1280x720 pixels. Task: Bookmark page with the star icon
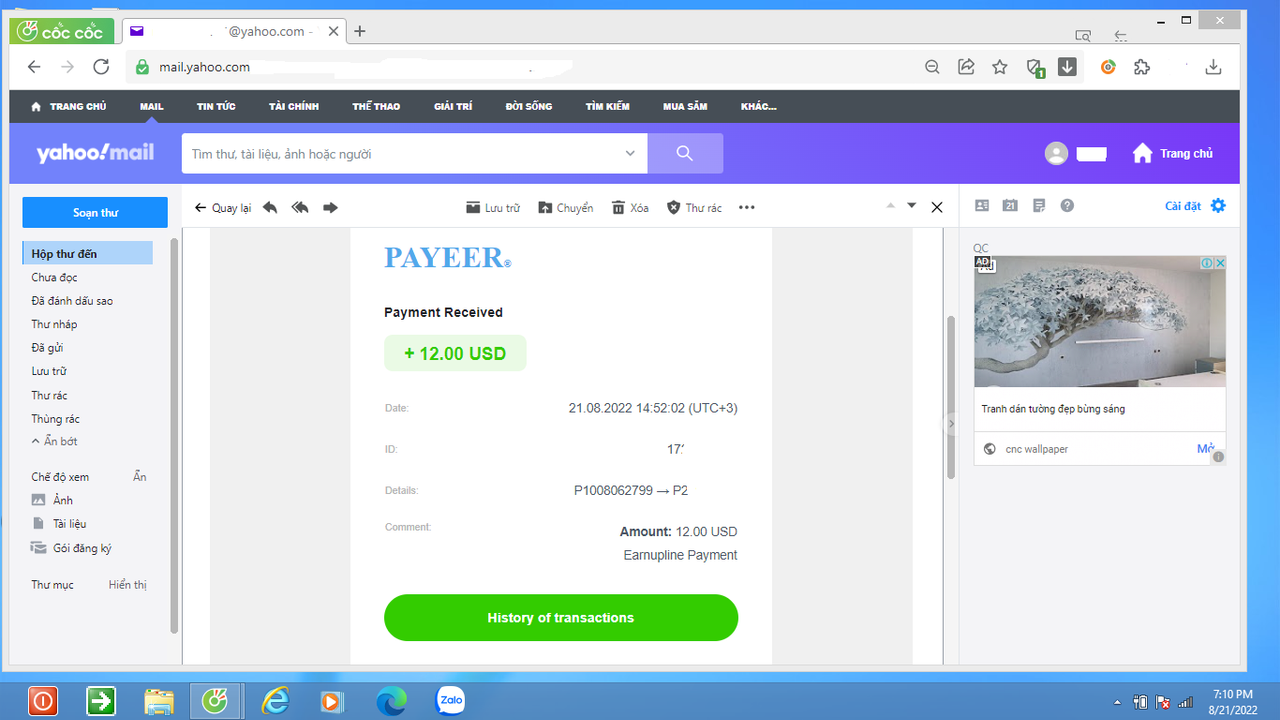coord(1000,67)
